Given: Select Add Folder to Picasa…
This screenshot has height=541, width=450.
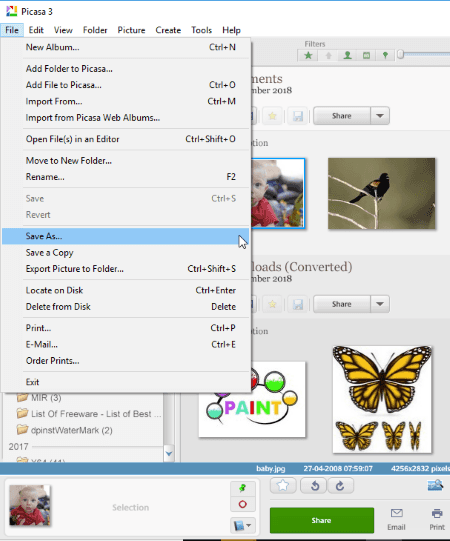Looking at the screenshot, I should click(x=126, y=69).
